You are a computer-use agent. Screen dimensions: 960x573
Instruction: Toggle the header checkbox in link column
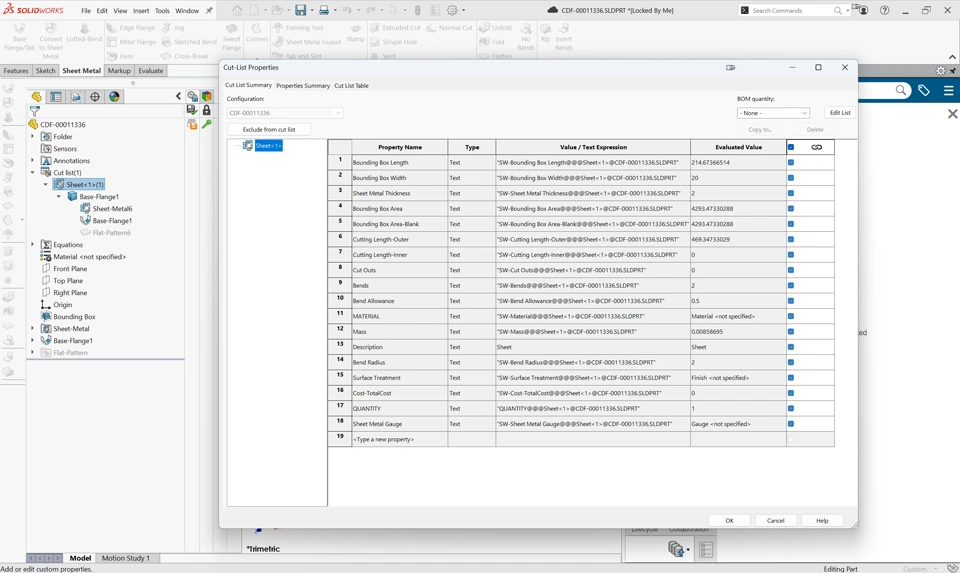point(791,147)
